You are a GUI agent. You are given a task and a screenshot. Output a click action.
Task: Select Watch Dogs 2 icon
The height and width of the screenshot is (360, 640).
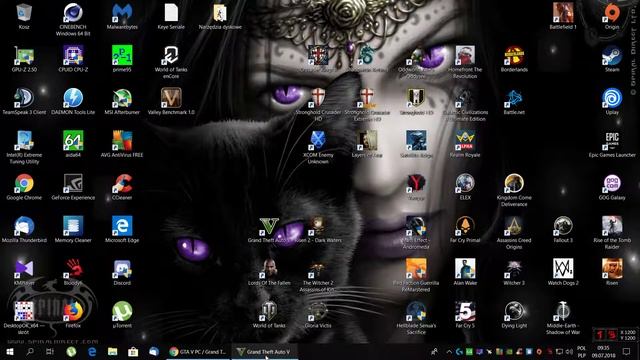tap(563, 272)
